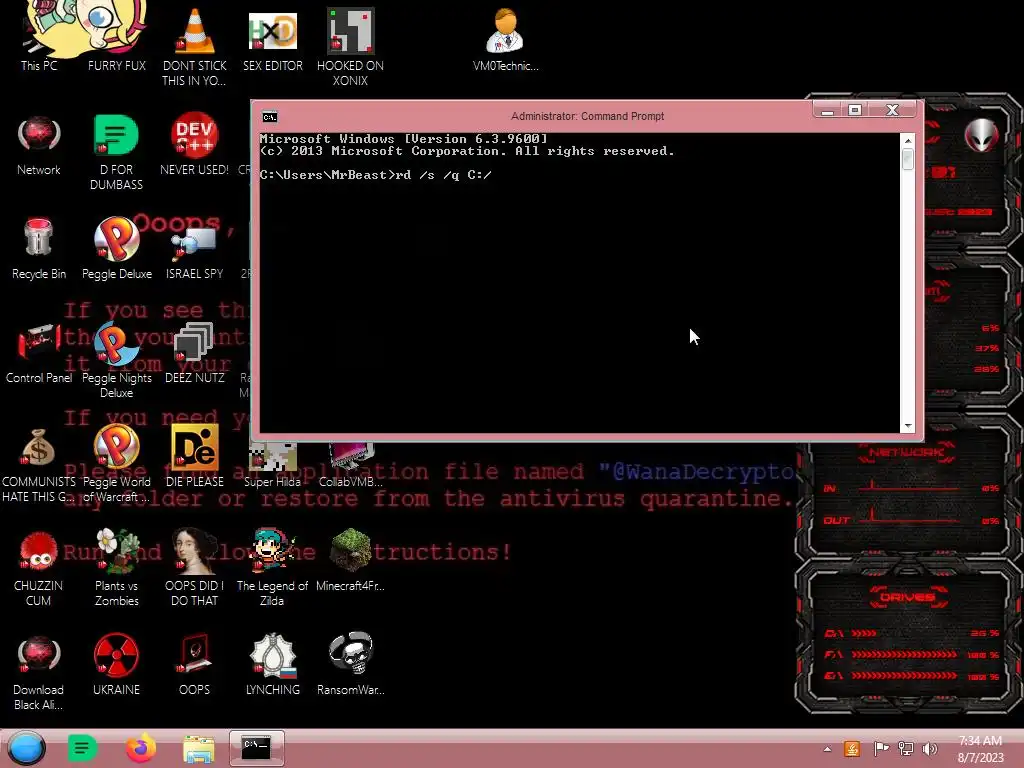Open the LYNCHING icon
This screenshot has height=768, width=1024.
272,664
